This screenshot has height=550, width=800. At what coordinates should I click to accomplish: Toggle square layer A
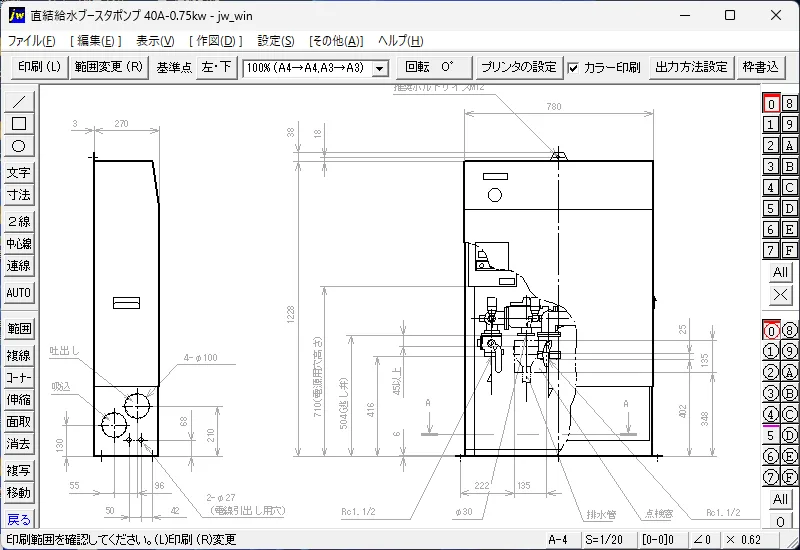pos(789,145)
